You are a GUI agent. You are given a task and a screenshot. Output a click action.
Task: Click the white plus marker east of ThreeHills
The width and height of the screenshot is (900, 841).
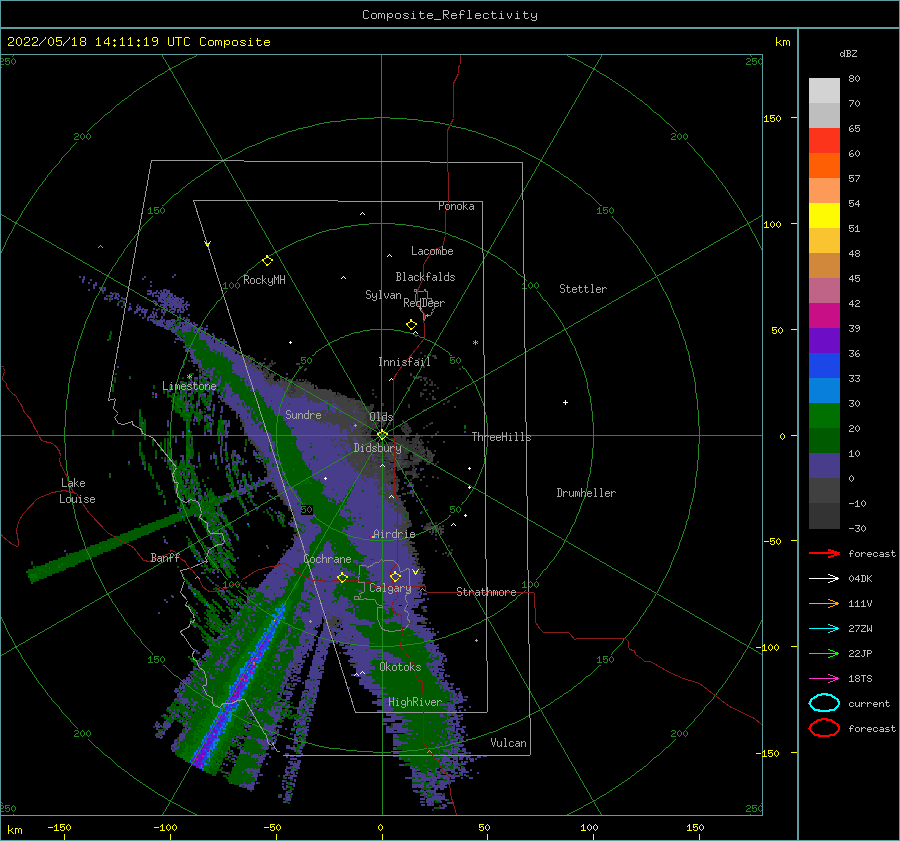click(565, 402)
